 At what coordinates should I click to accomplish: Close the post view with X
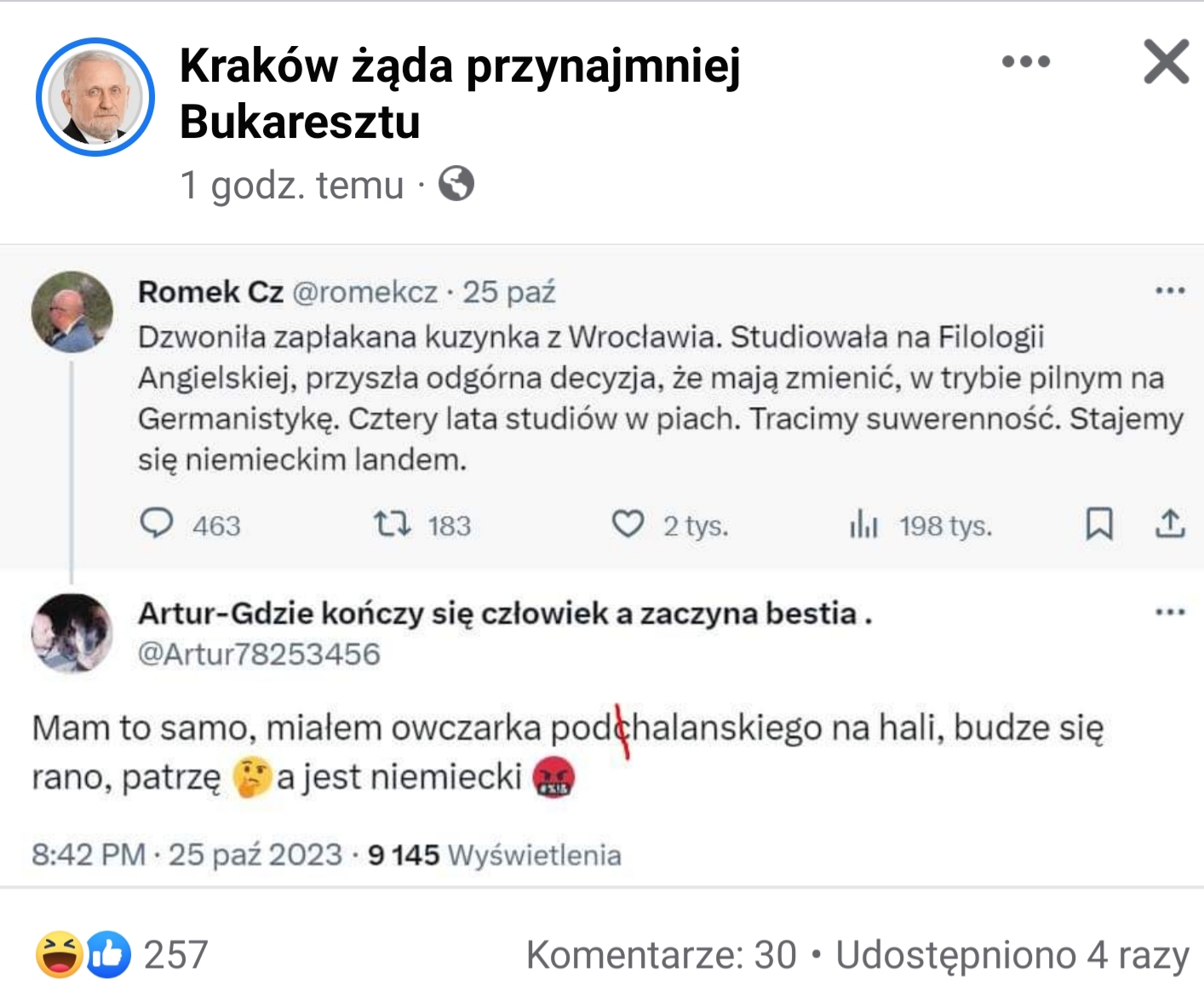1166,61
